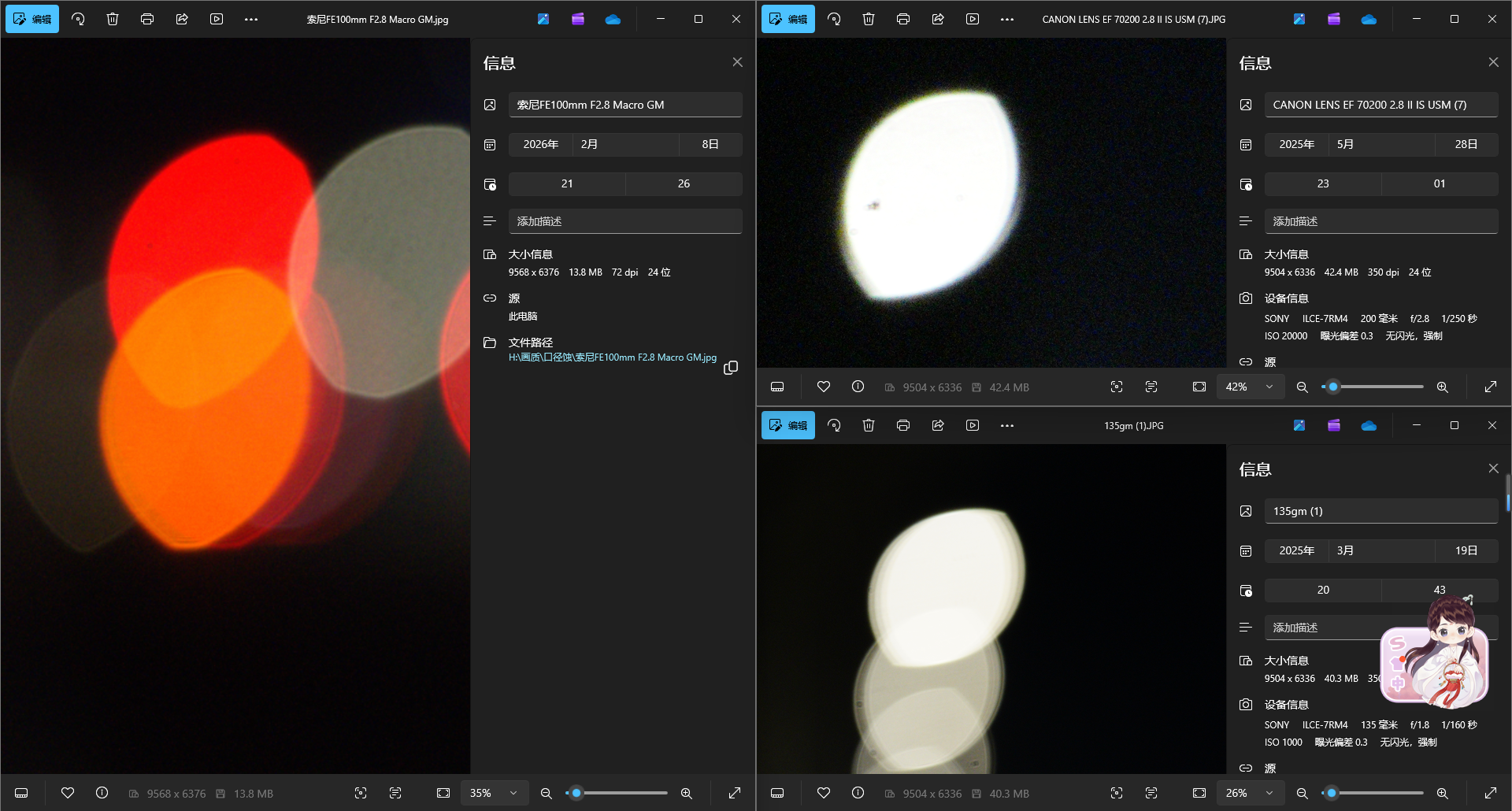Open OneDrive from the 135gm window toolbar
Screen dimensions: 1512x811
1369,426
